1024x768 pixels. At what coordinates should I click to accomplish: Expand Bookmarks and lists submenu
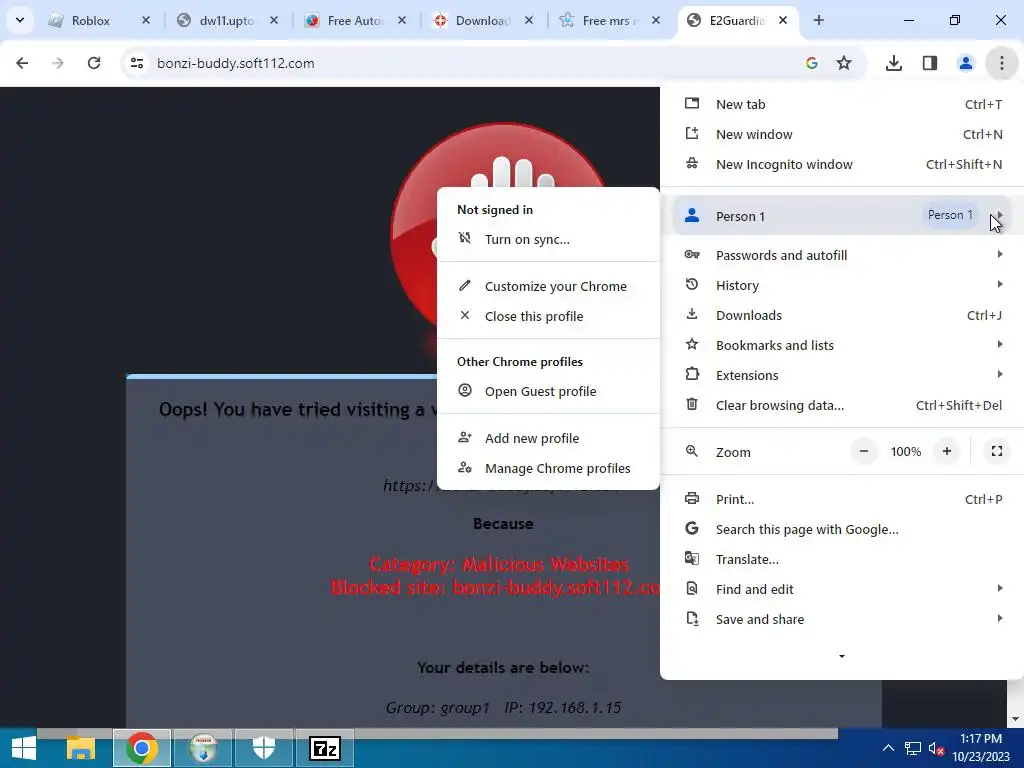(842, 345)
